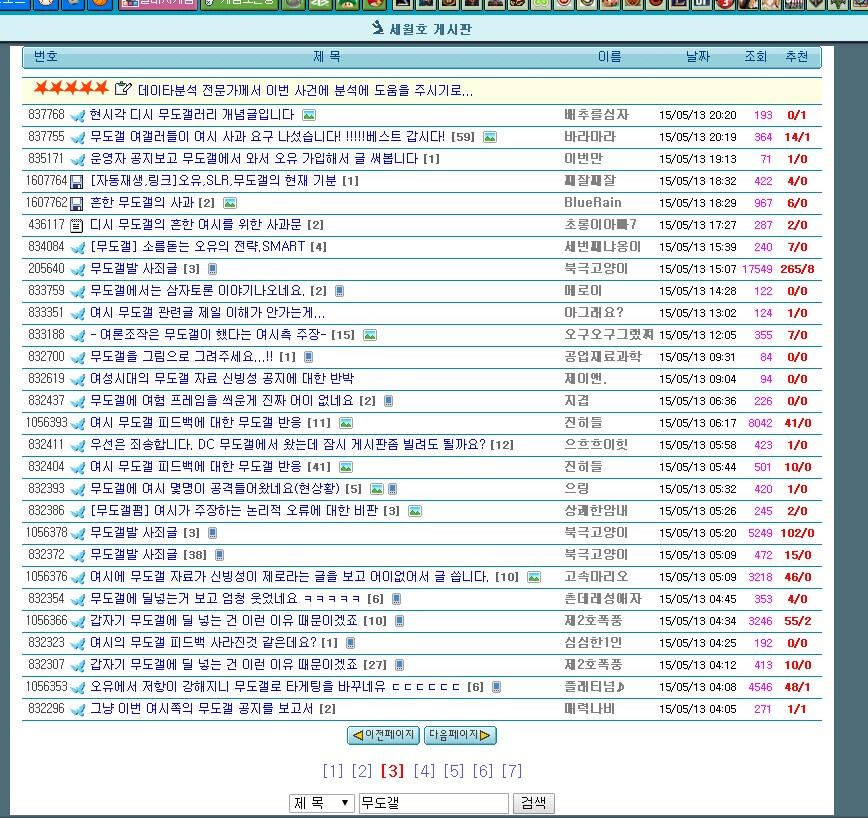Click mobile icon in post 205640 row
The height and width of the screenshot is (818, 868).
pyautogui.click(x=212, y=269)
